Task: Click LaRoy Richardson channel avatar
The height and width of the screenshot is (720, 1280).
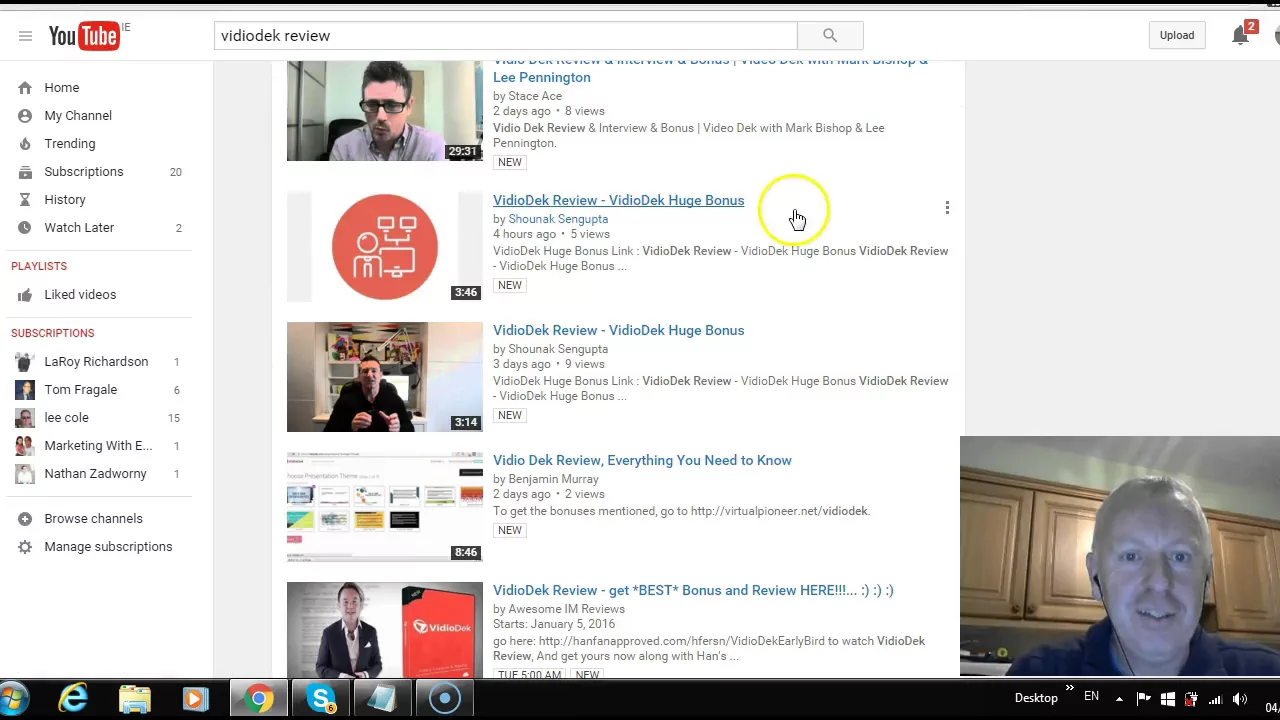Action: coord(25,362)
